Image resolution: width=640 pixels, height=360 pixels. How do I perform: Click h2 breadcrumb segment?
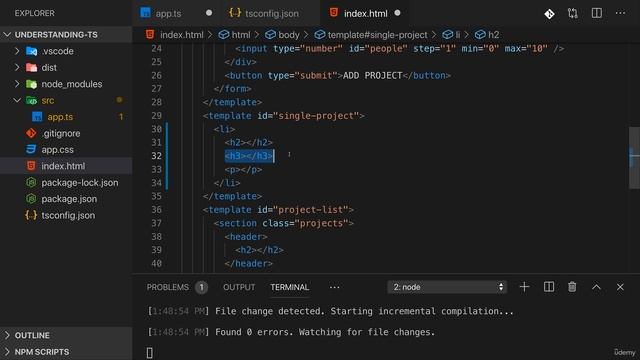493,35
